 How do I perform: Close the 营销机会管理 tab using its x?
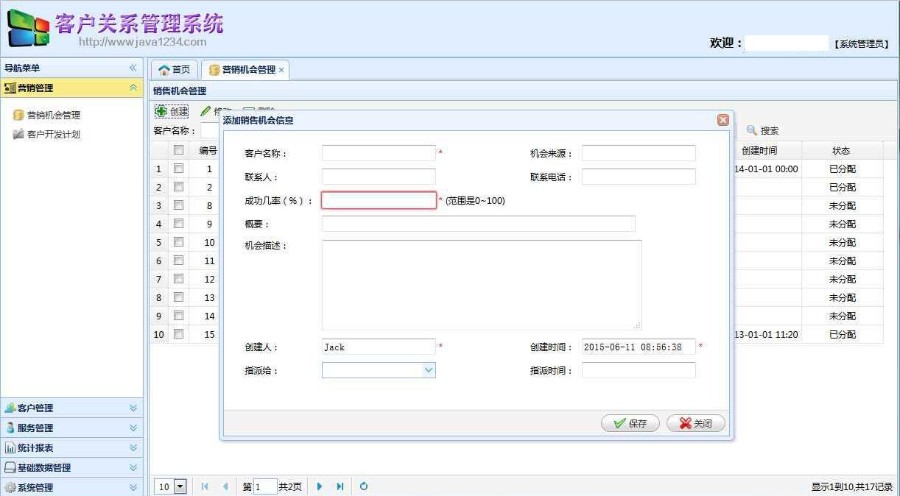pos(282,70)
